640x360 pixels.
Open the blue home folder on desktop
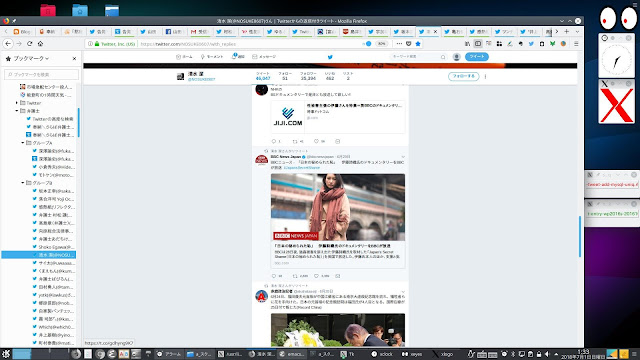[80, 10]
